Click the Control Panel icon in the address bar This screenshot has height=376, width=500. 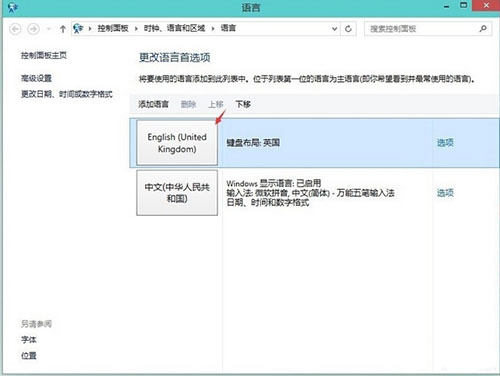[x=78, y=28]
